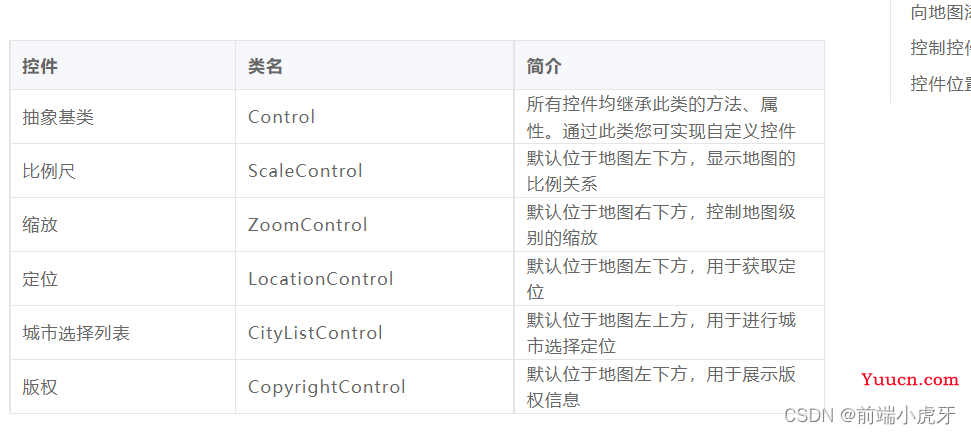Image resolution: width=971 pixels, height=434 pixels.
Task: Click the 缩放 row label
Action: (40, 225)
